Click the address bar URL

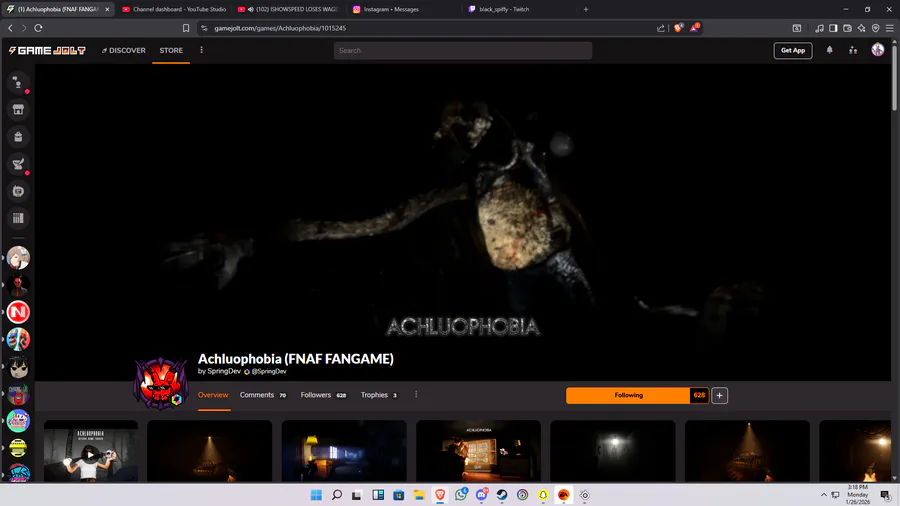(280, 28)
